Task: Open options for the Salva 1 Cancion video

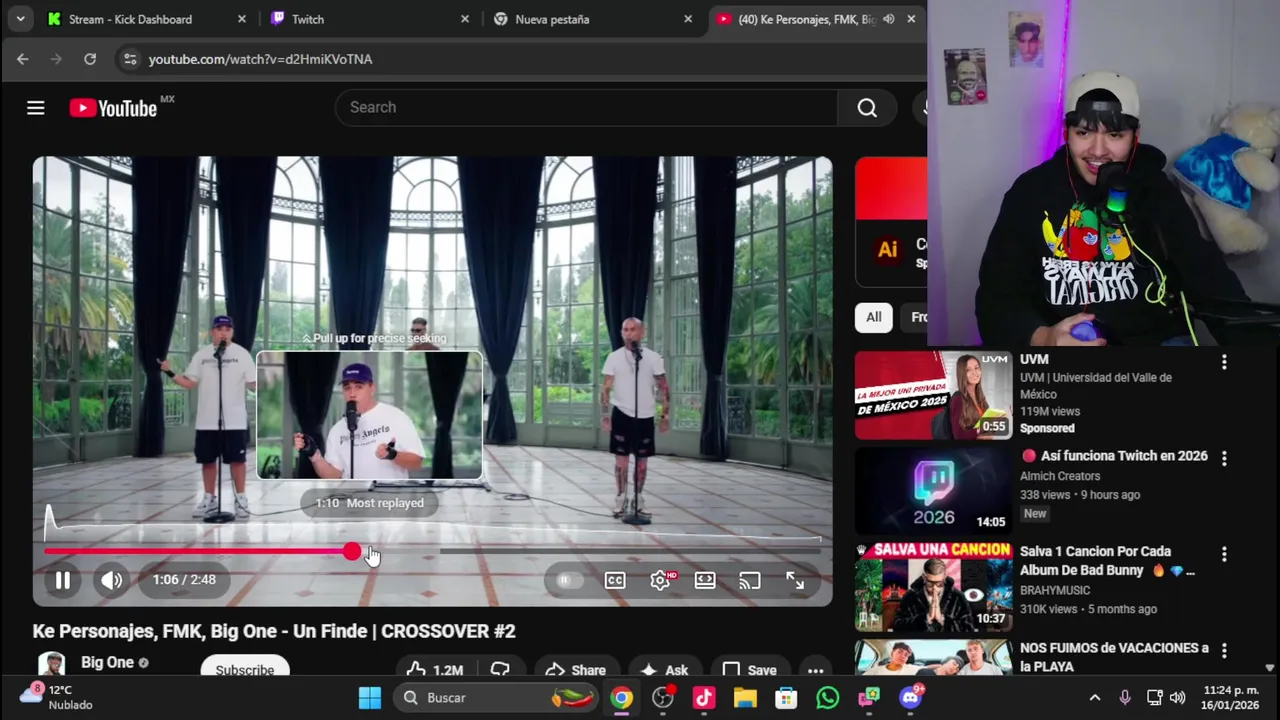Action: [1224, 554]
